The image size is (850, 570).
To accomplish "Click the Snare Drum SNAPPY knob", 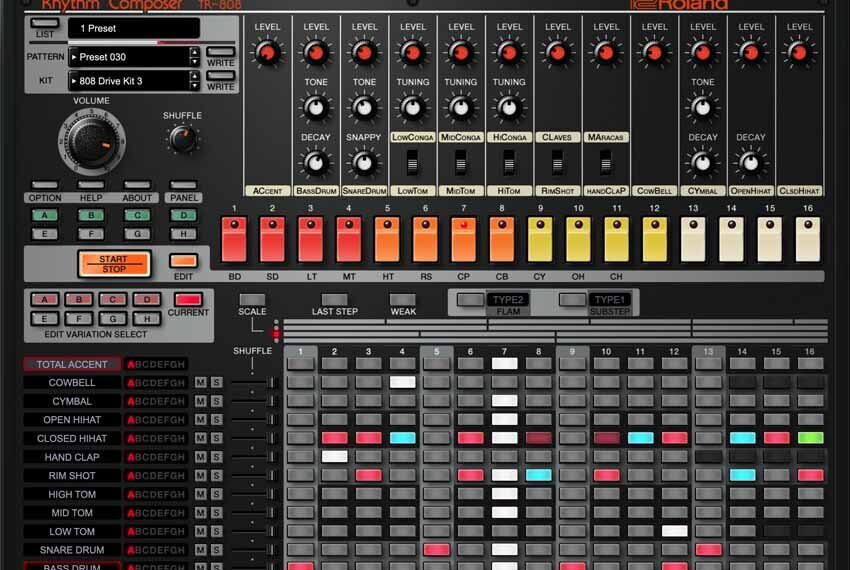I will click(364, 163).
